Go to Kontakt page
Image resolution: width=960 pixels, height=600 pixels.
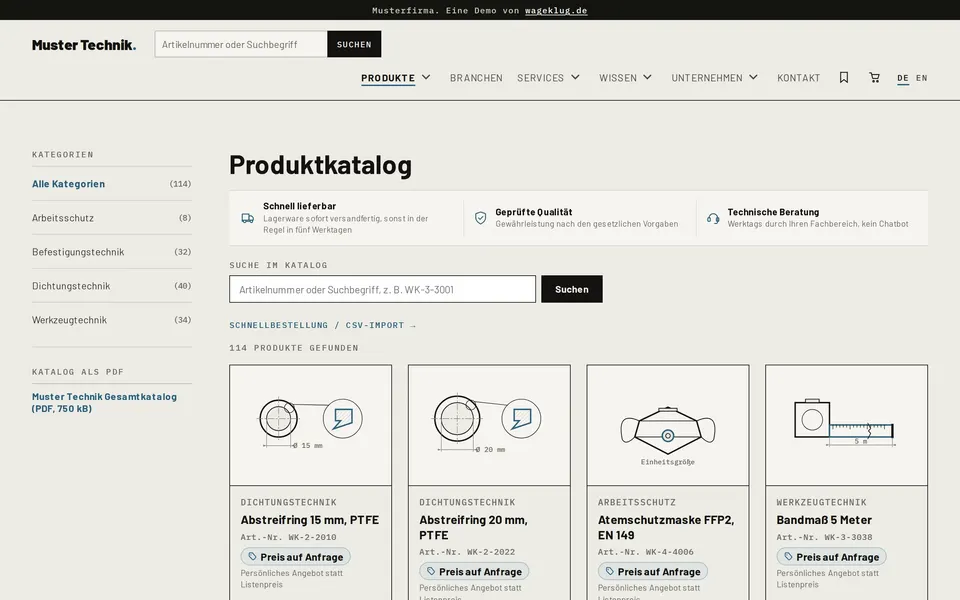click(798, 78)
